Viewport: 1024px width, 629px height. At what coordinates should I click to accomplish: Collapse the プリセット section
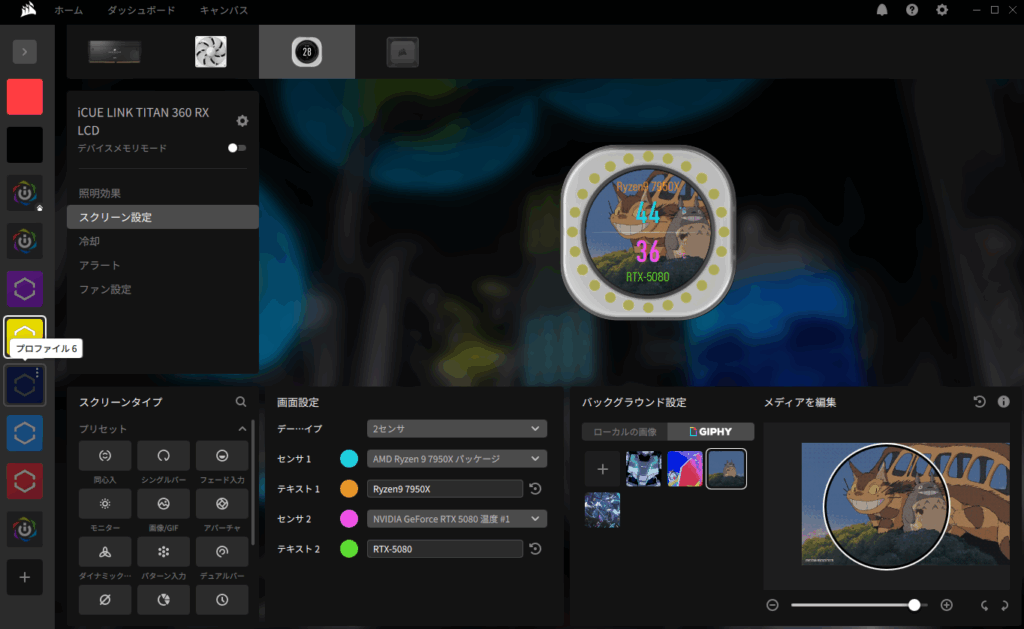point(242,429)
